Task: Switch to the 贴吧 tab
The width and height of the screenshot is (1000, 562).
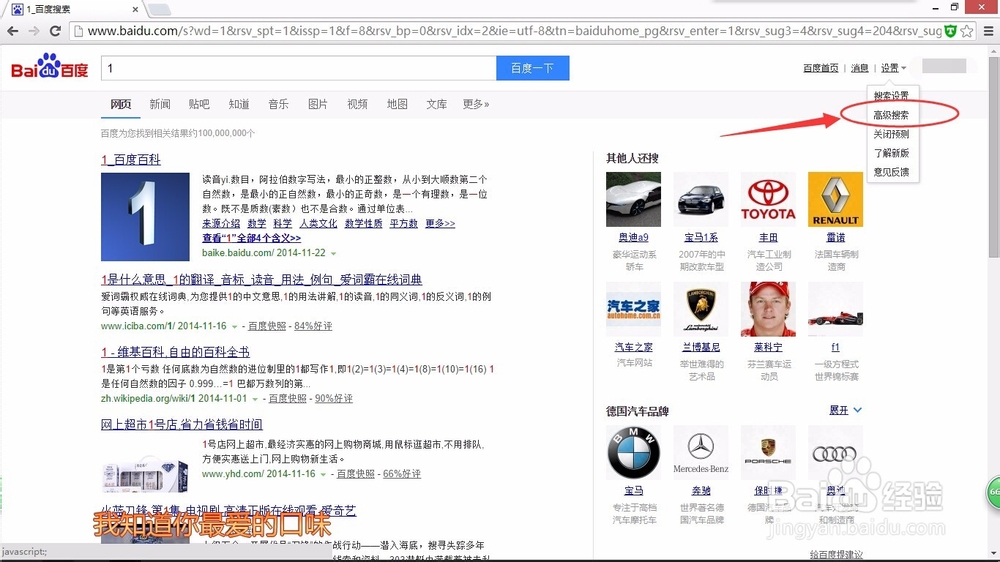Action: click(199, 104)
